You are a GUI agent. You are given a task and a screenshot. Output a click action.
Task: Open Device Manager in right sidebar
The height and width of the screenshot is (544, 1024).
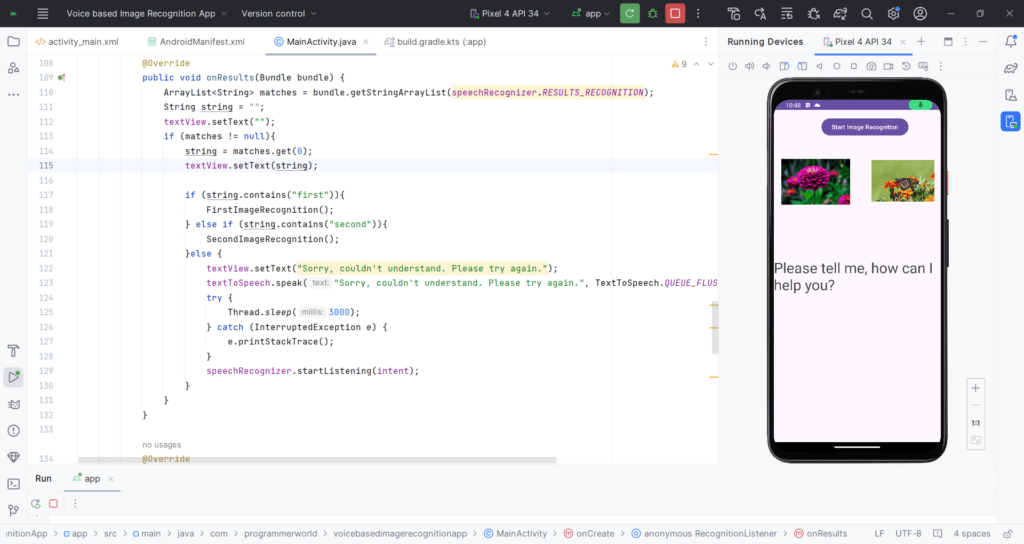[1010, 95]
